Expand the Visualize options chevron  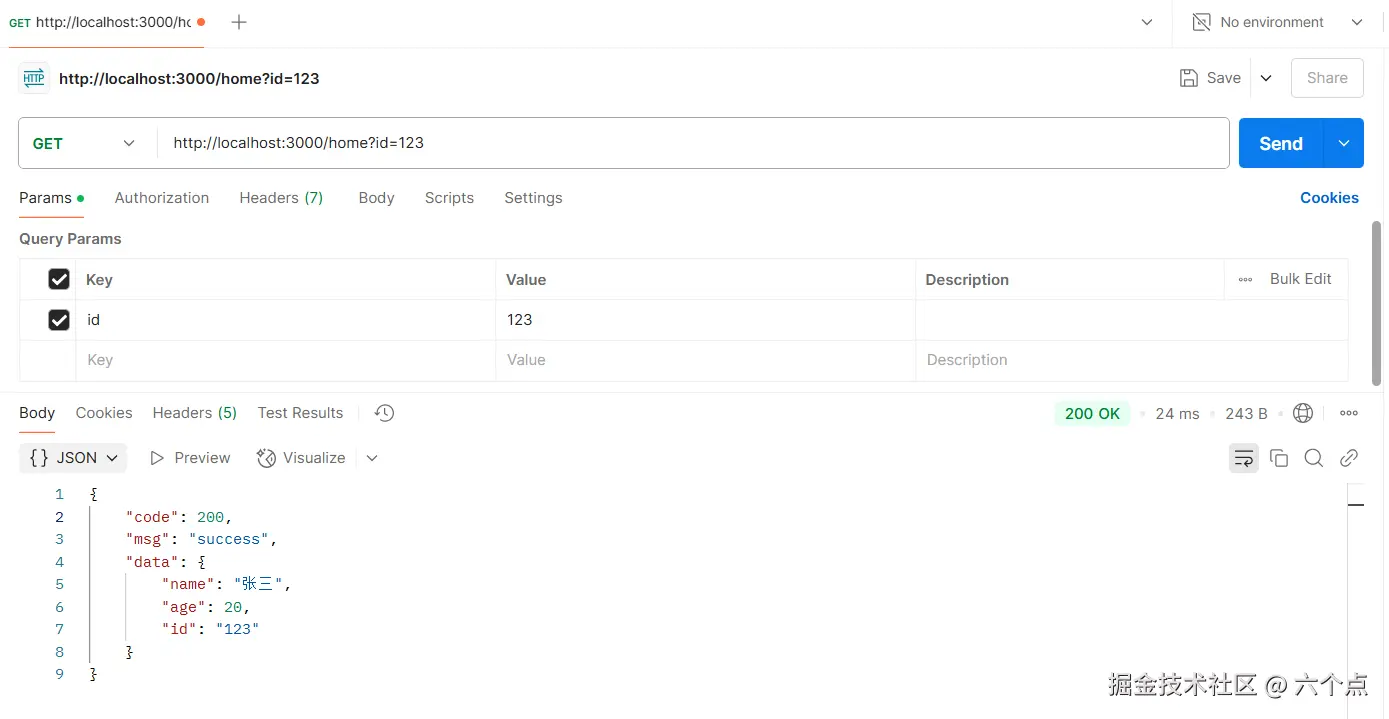point(372,458)
